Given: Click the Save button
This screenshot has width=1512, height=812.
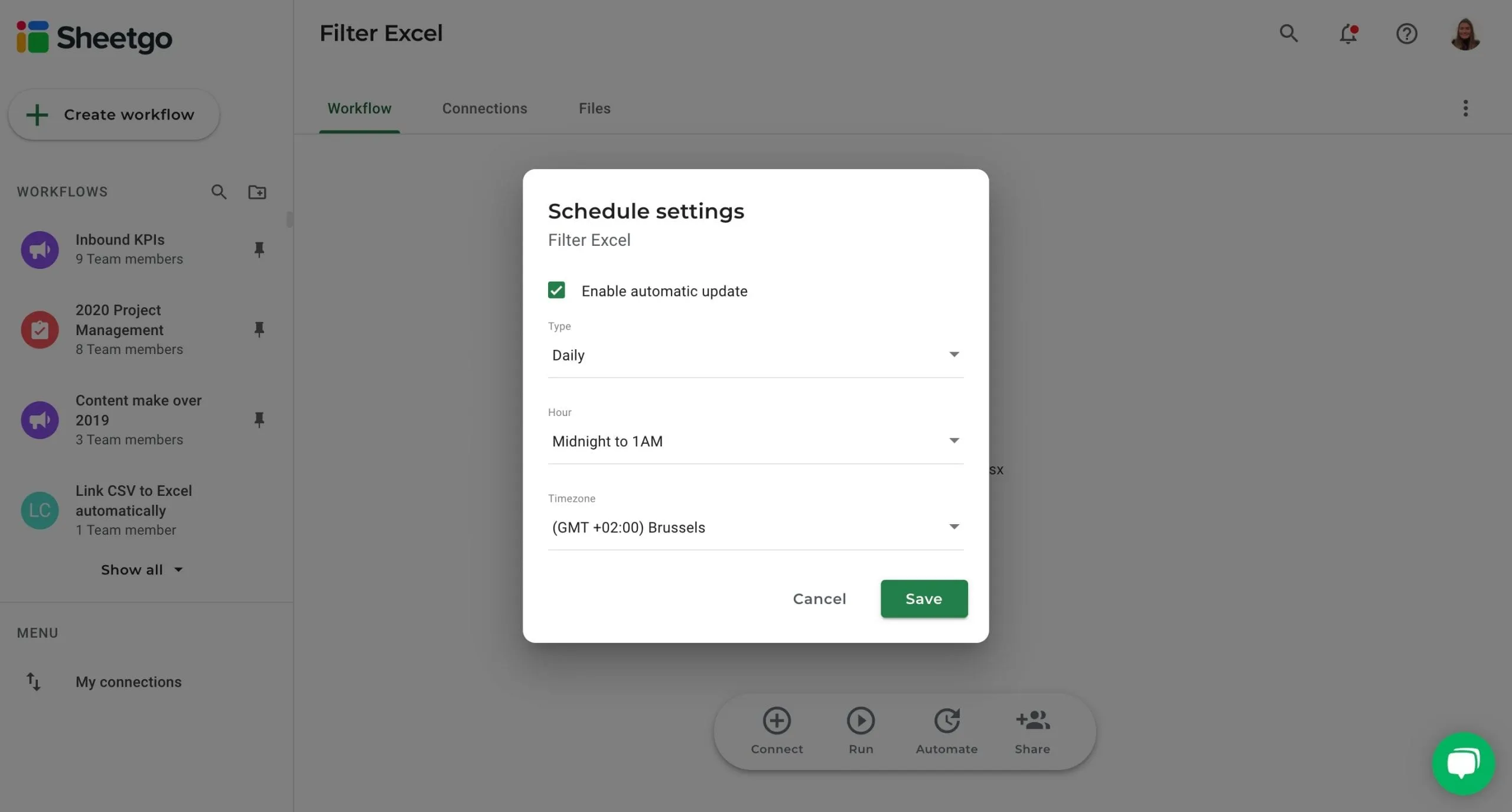Looking at the screenshot, I should tap(924, 599).
